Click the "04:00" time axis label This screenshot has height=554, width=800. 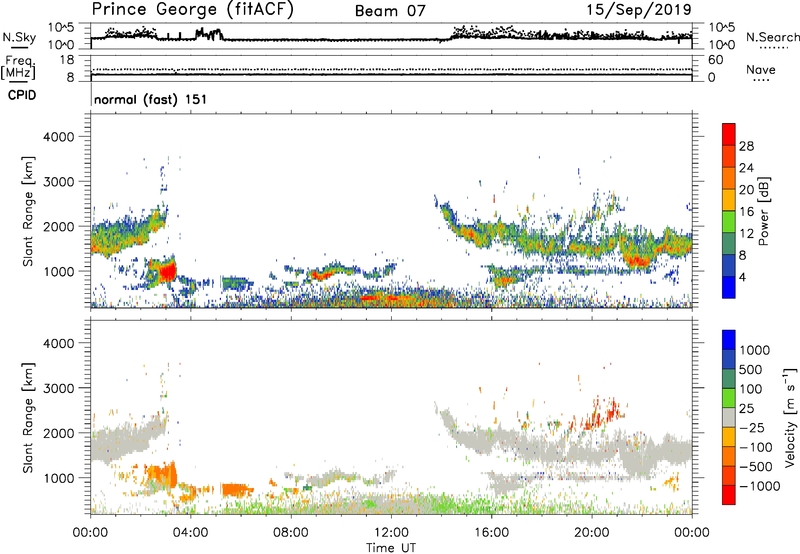(191, 533)
